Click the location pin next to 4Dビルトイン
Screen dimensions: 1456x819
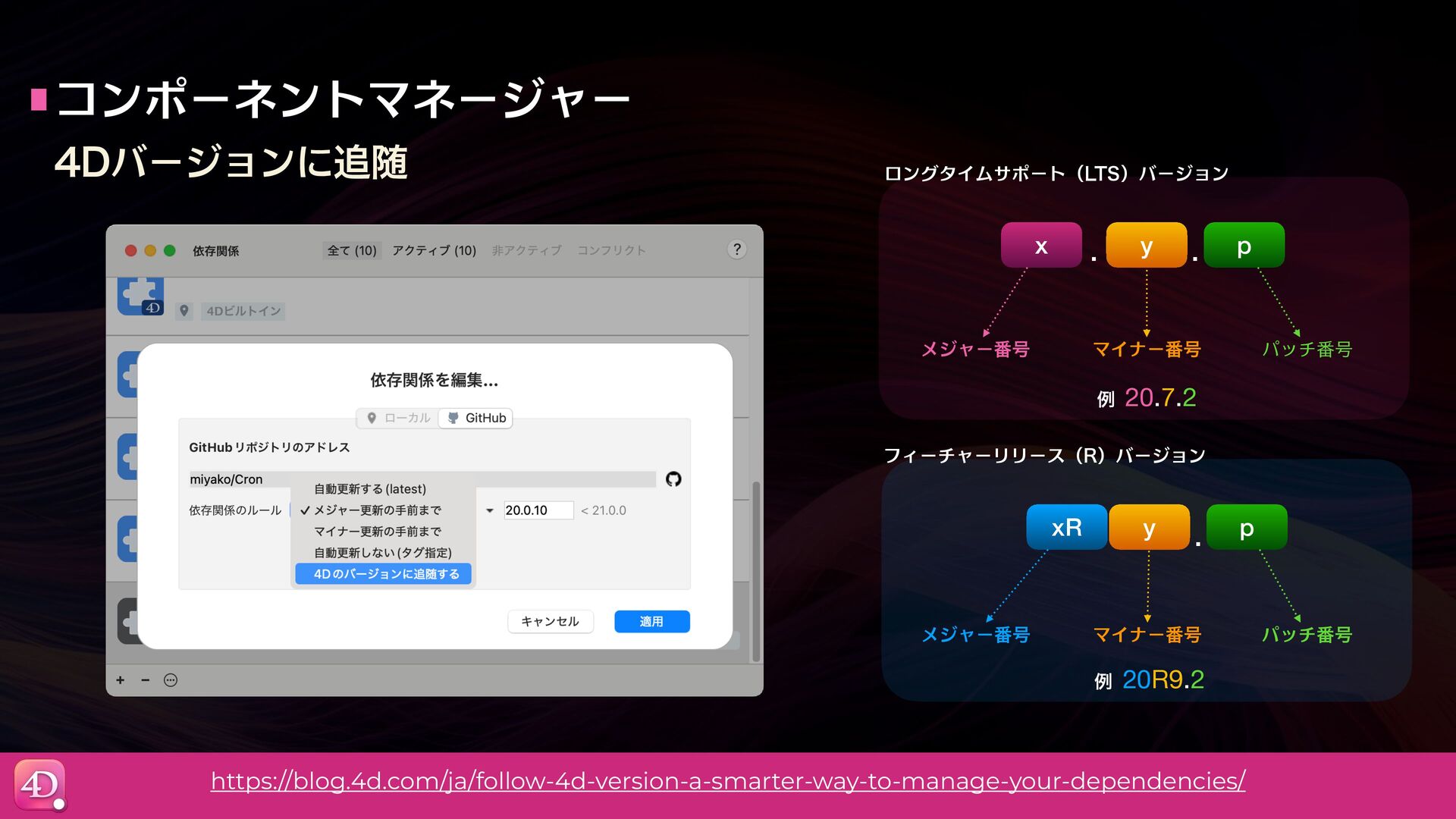point(184,311)
